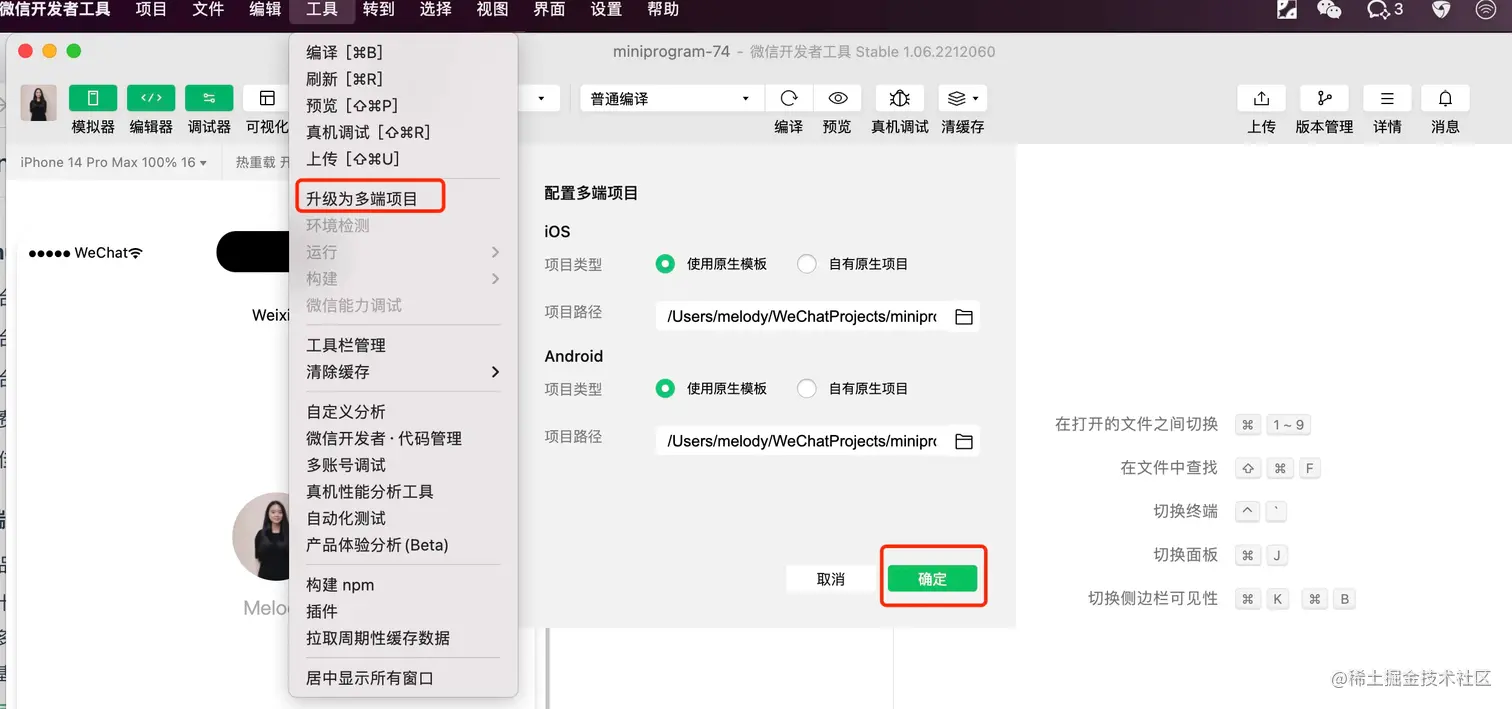Open the chat bubble icon showing 3
Viewport: 1512px width, 709px height.
(1385, 10)
